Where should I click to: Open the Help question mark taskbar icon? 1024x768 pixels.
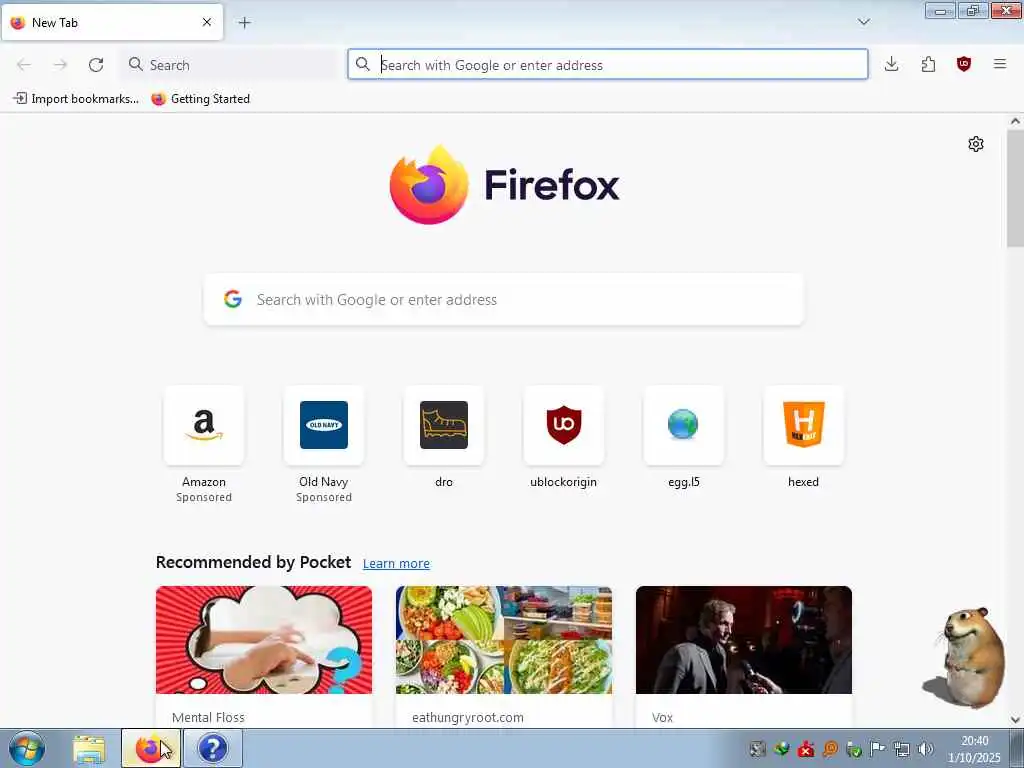(213, 748)
